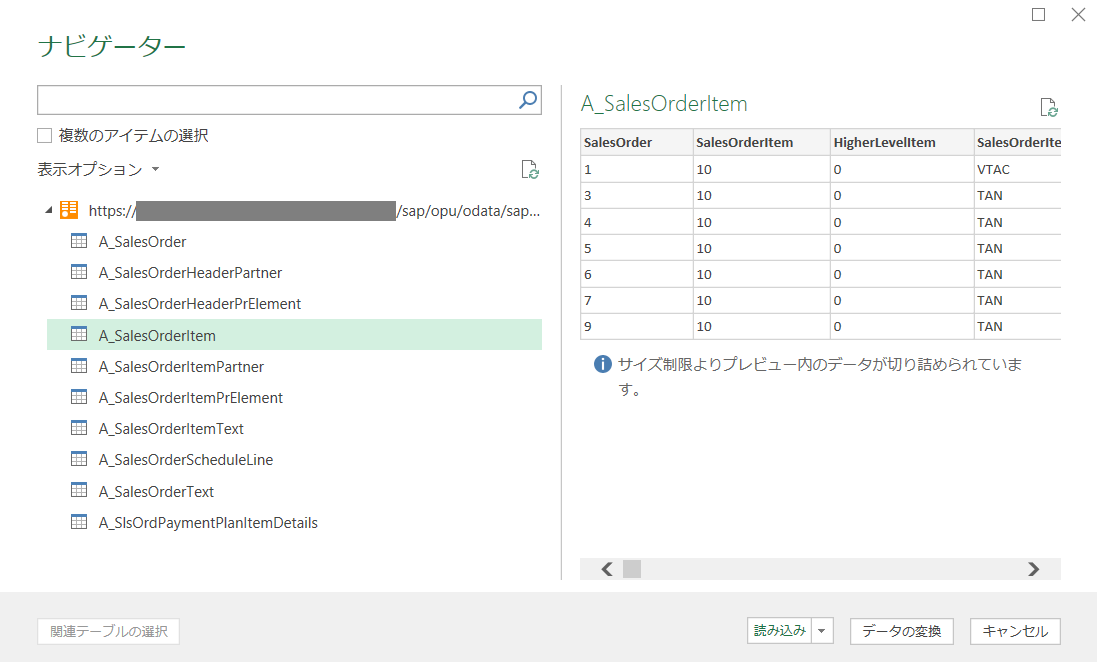Select A_SalesOrderText table entry
Screen dimensions: 1097x662
coord(156,491)
